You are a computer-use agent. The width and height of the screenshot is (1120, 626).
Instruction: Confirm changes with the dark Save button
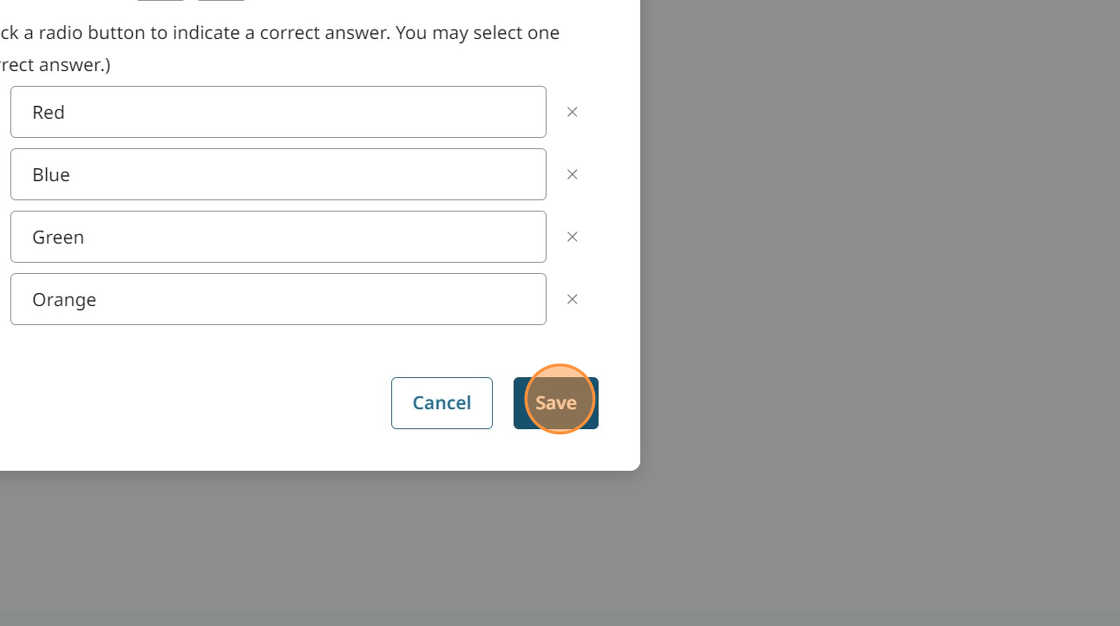(556, 403)
